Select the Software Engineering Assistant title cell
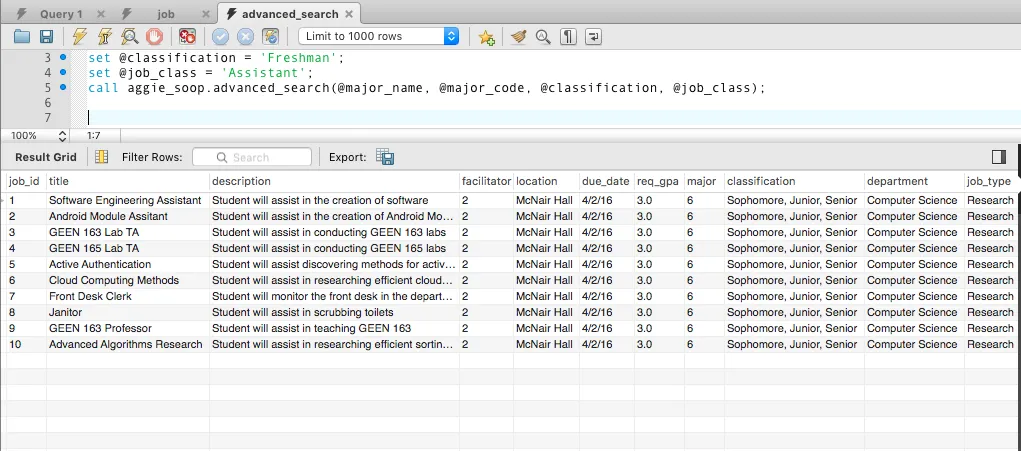 (x=128, y=200)
